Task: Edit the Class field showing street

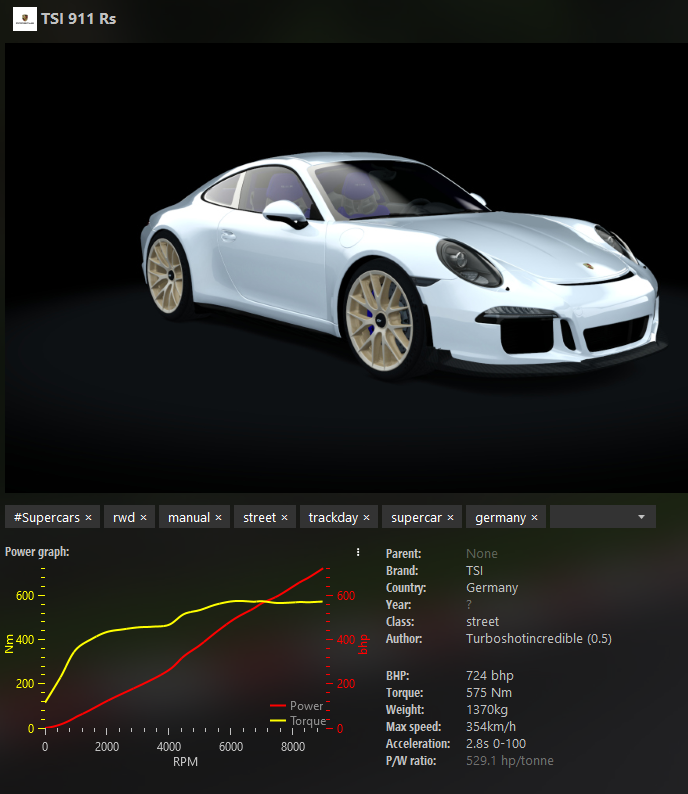Action: tap(482, 622)
